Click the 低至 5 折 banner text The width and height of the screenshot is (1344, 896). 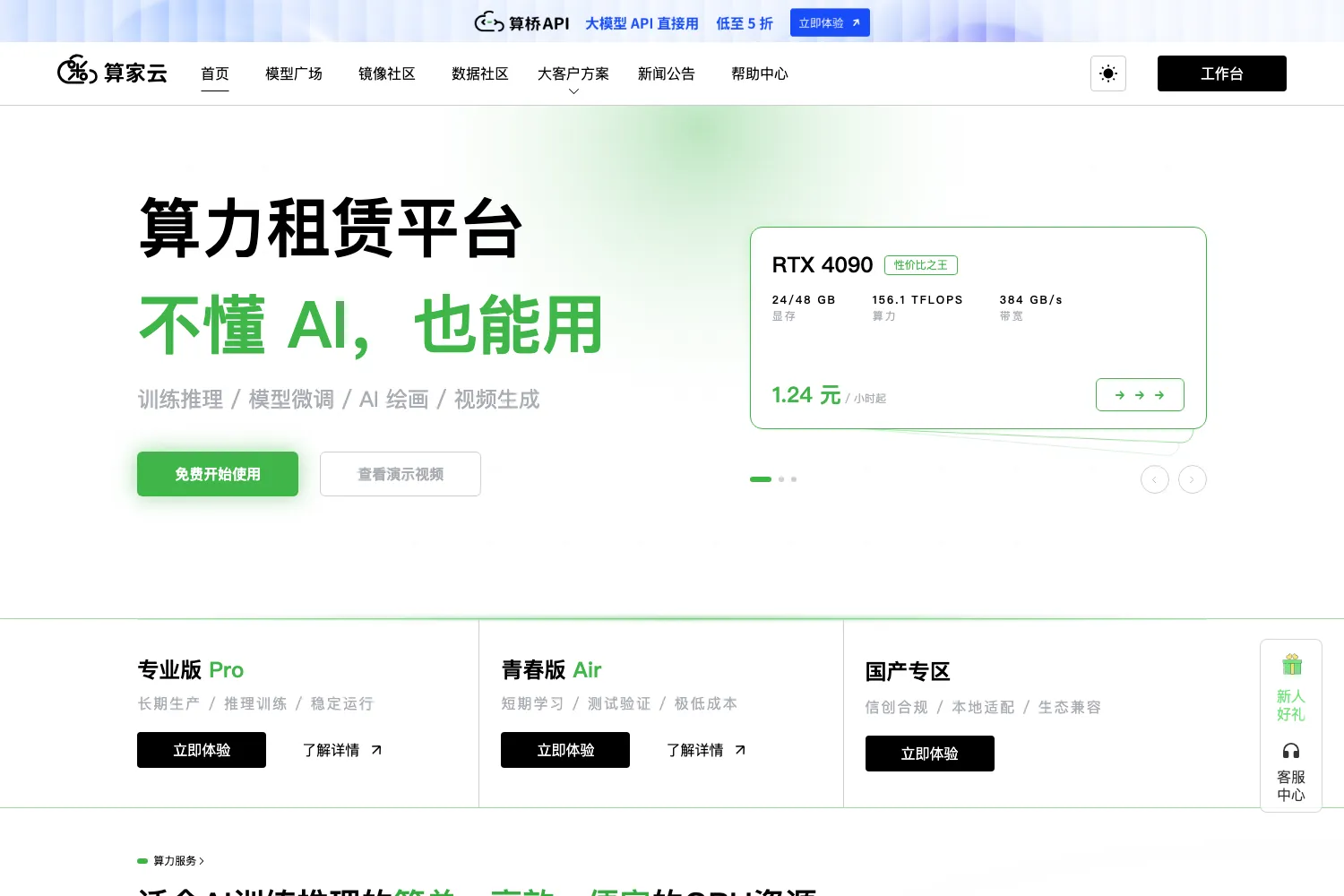(745, 23)
